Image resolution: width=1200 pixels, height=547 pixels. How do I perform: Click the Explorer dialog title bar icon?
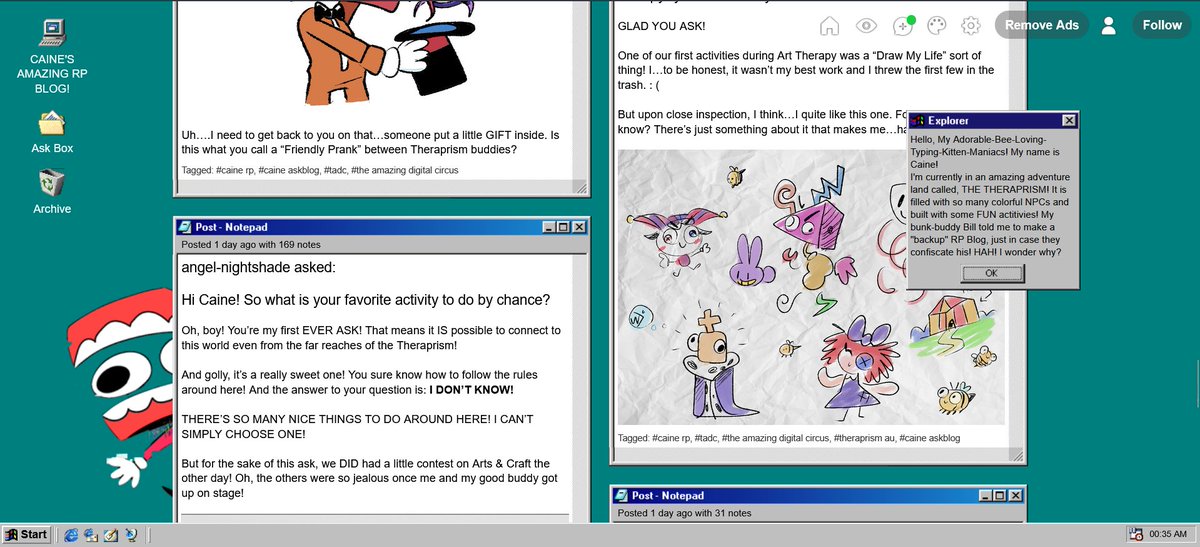click(x=918, y=121)
